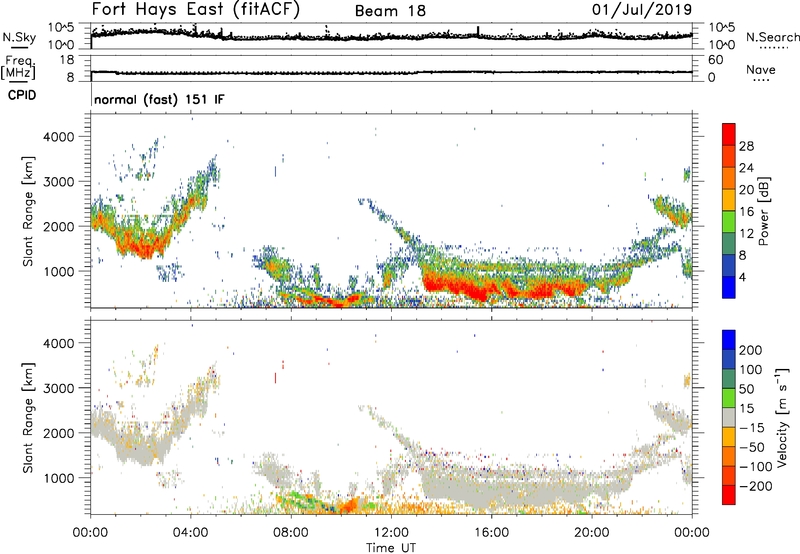Click the '28' tick on Power color bar
This screenshot has height=554, width=800.
coord(746,146)
